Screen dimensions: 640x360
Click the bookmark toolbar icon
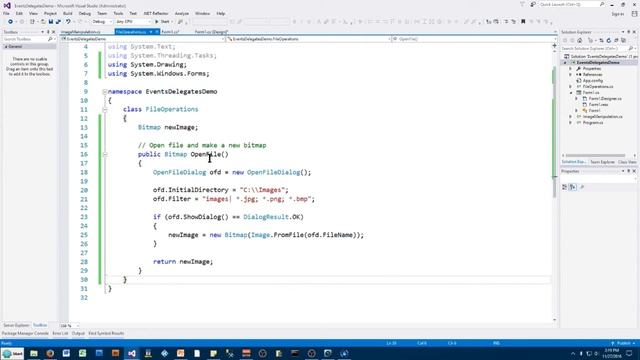point(523,22)
